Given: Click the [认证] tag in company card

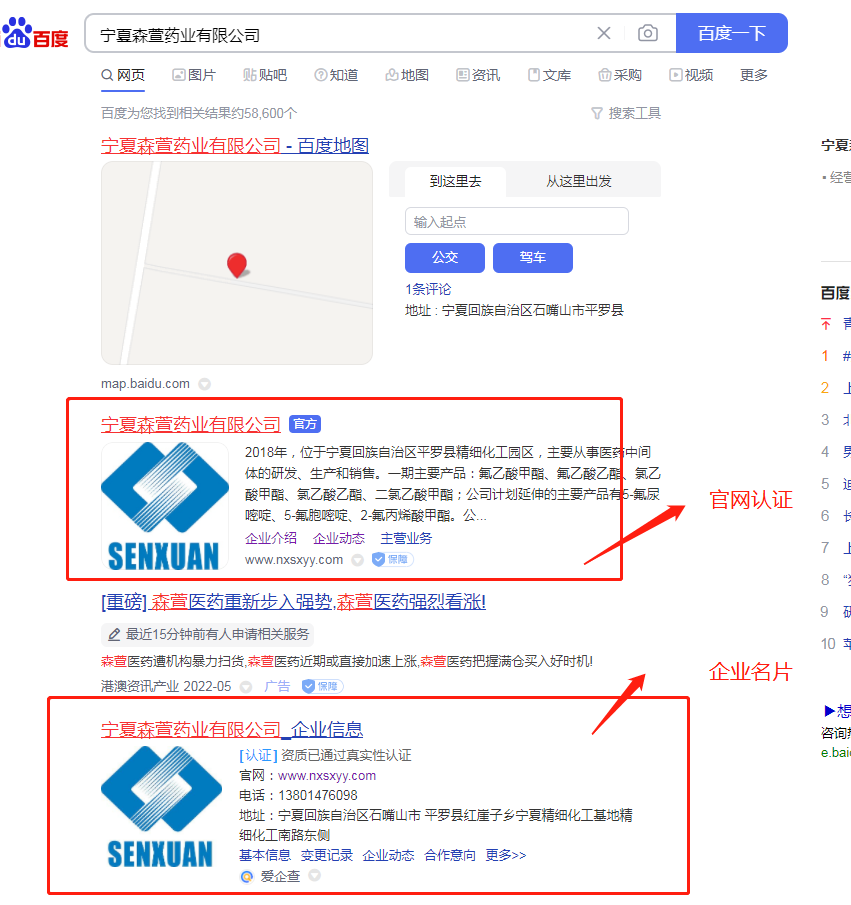Looking at the screenshot, I should pos(258,756).
